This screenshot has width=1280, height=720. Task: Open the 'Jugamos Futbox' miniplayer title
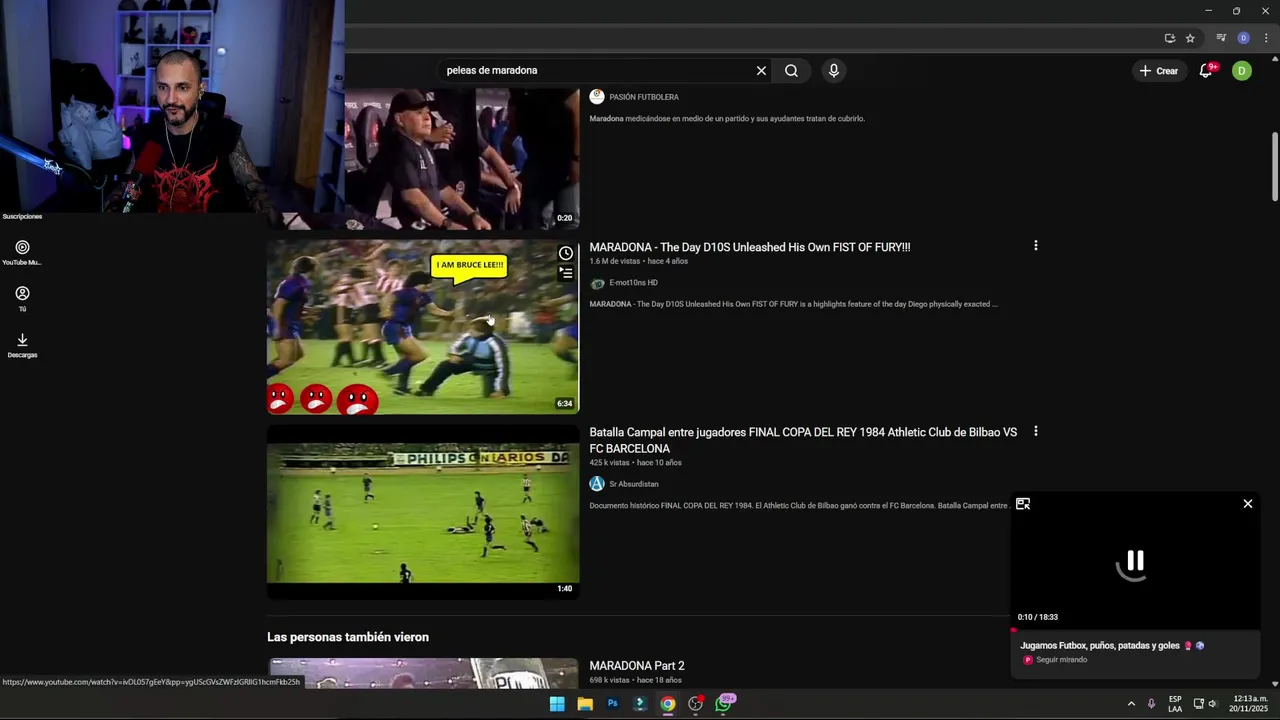[1112, 646]
